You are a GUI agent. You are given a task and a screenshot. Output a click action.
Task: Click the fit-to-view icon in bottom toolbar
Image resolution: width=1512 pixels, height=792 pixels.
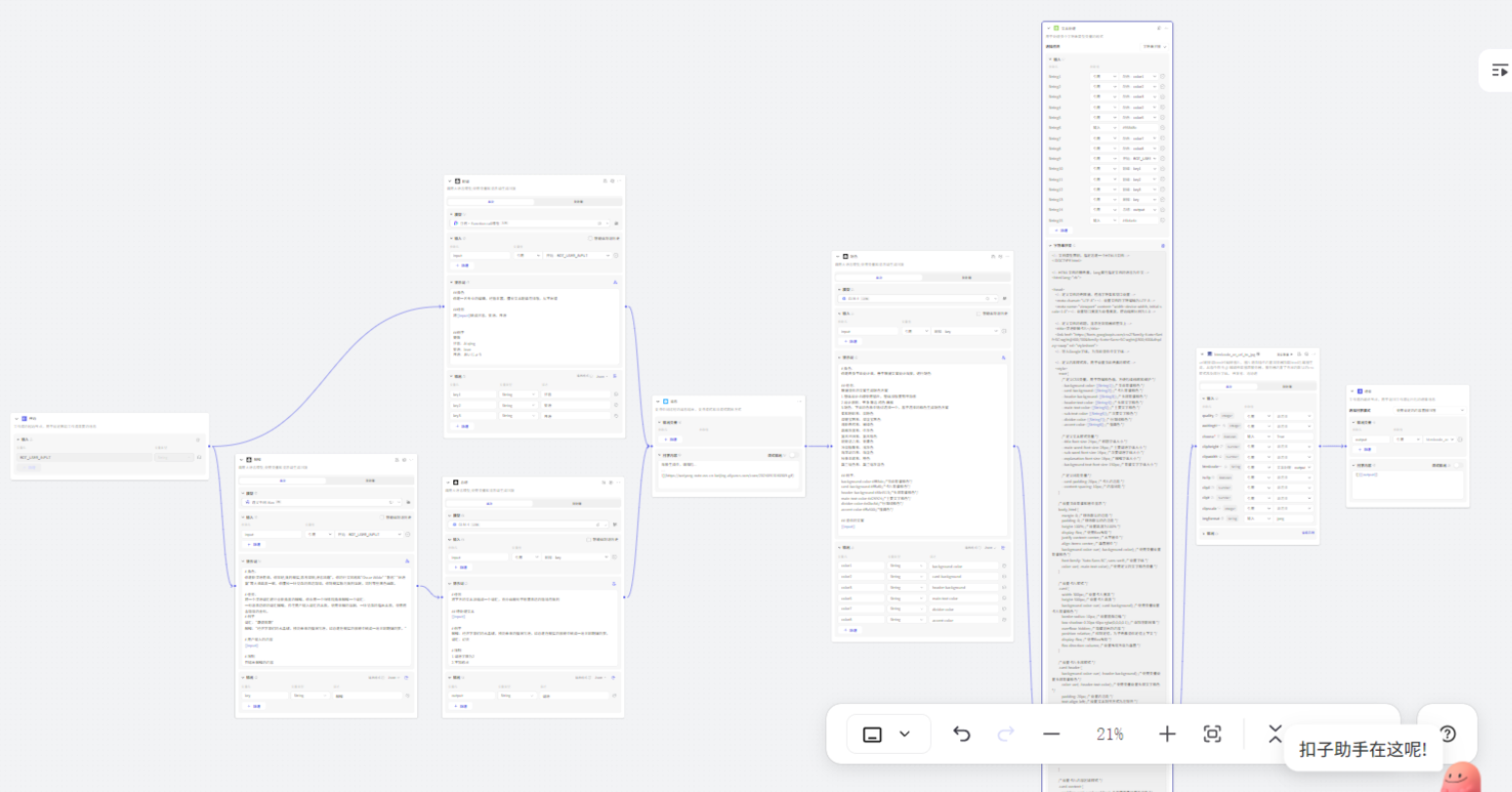click(1212, 734)
